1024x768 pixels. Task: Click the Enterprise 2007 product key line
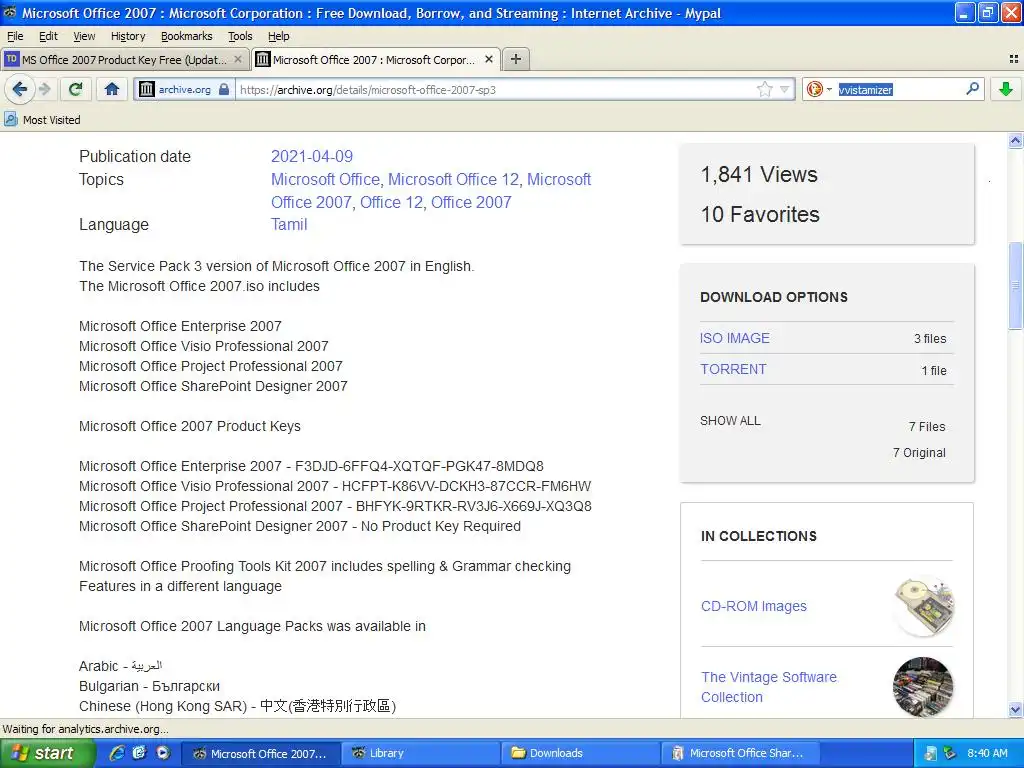pos(312,466)
